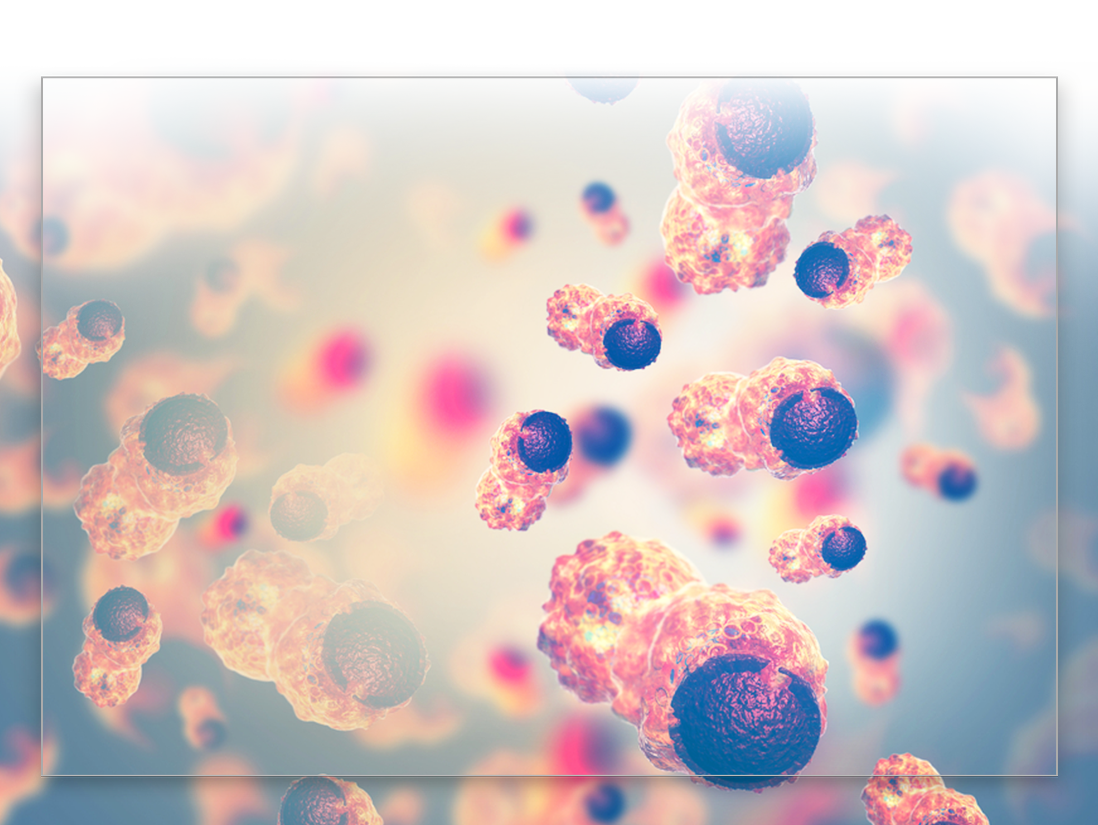Click the blurred small cell at the right side

tap(942, 472)
